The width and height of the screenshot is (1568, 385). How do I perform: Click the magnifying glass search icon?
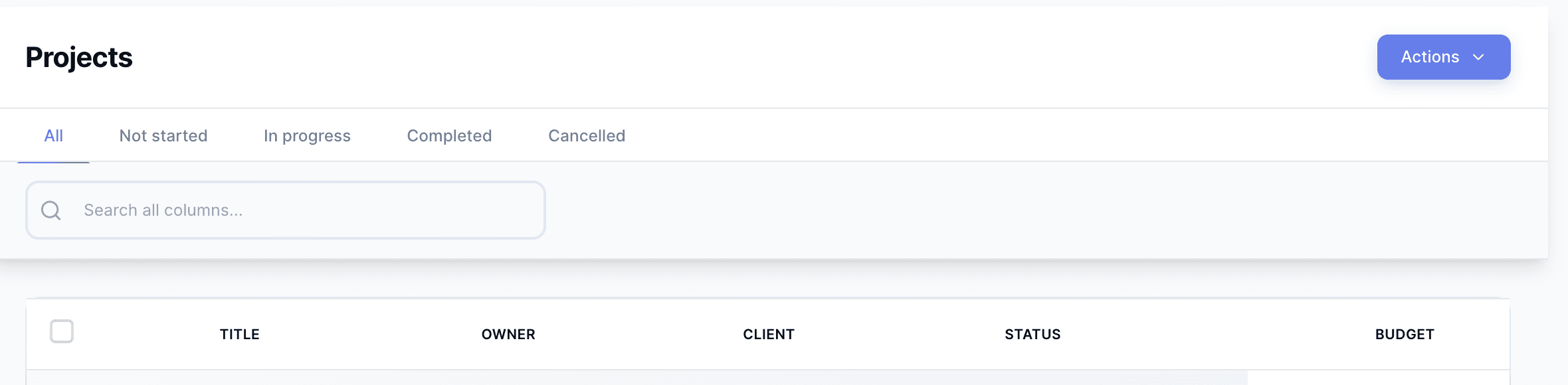click(x=51, y=210)
